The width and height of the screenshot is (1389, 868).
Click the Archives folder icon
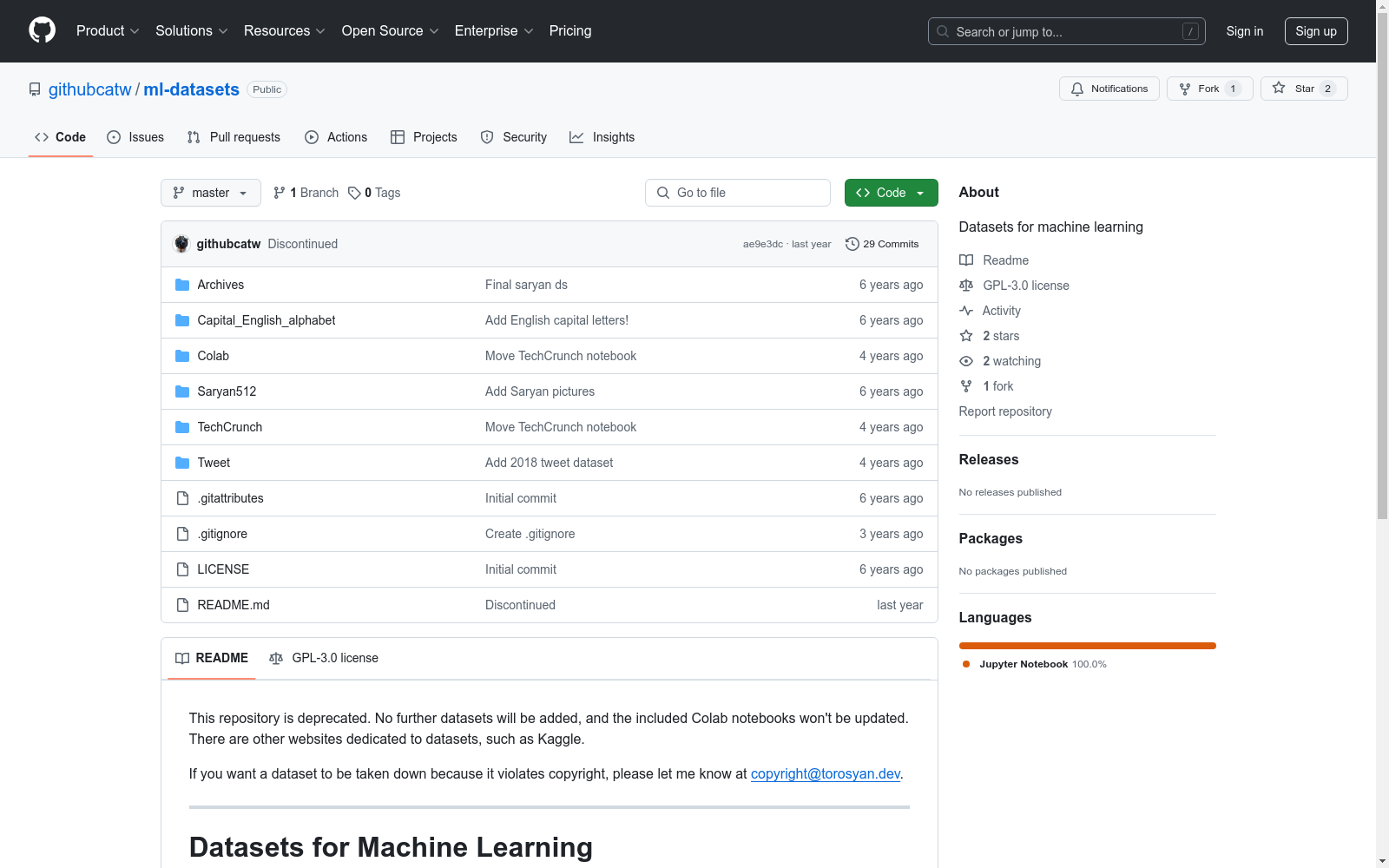182,285
